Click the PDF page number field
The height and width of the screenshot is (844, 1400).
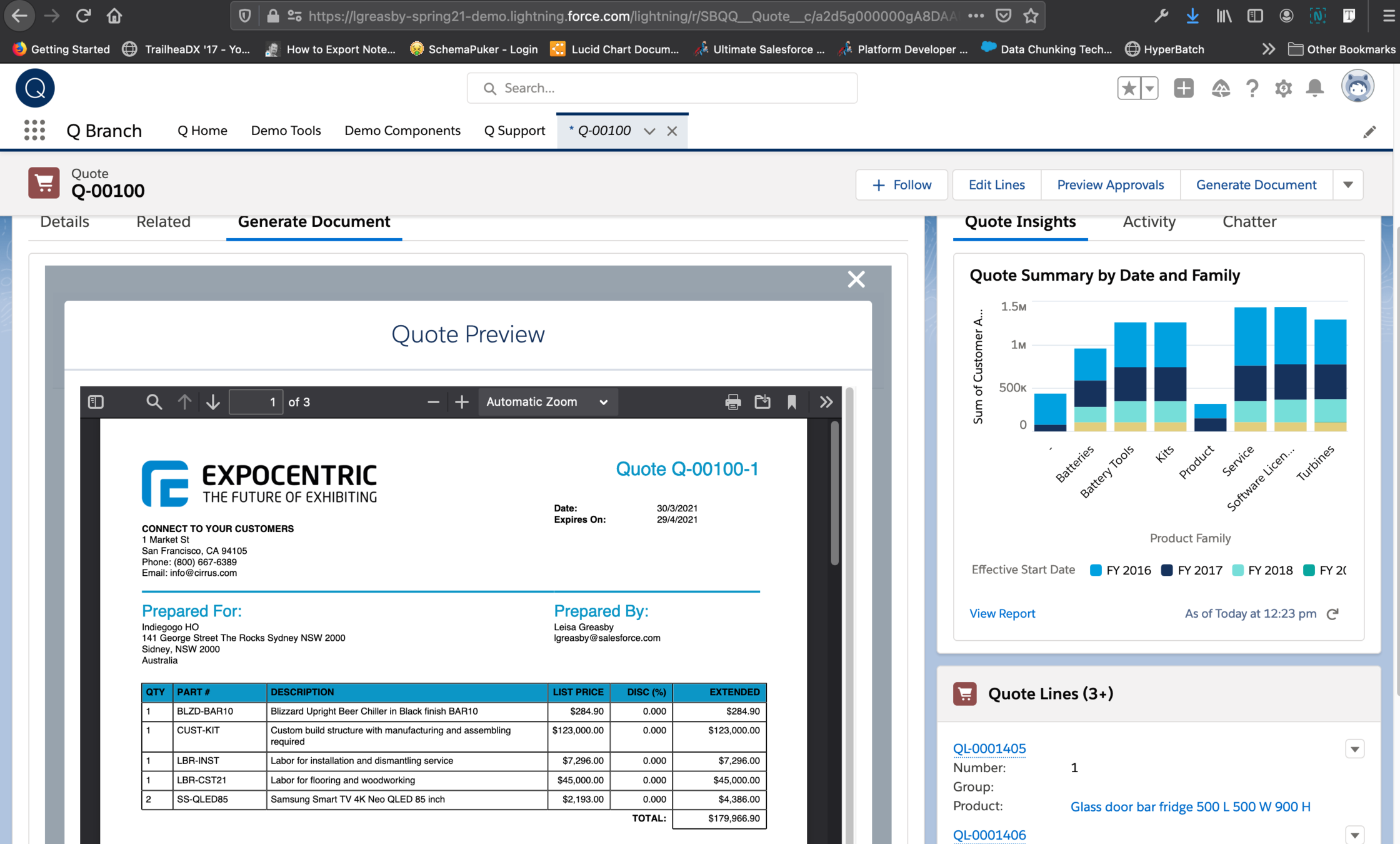click(256, 401)
